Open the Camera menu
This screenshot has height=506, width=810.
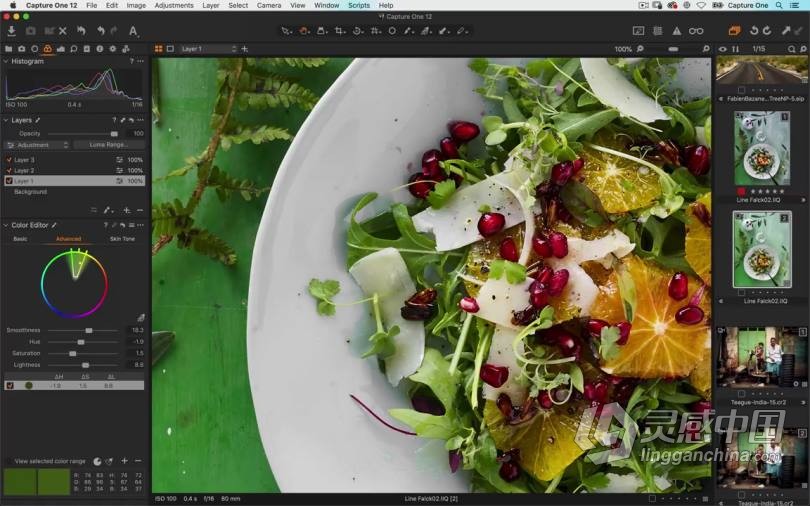pos(269,5)
